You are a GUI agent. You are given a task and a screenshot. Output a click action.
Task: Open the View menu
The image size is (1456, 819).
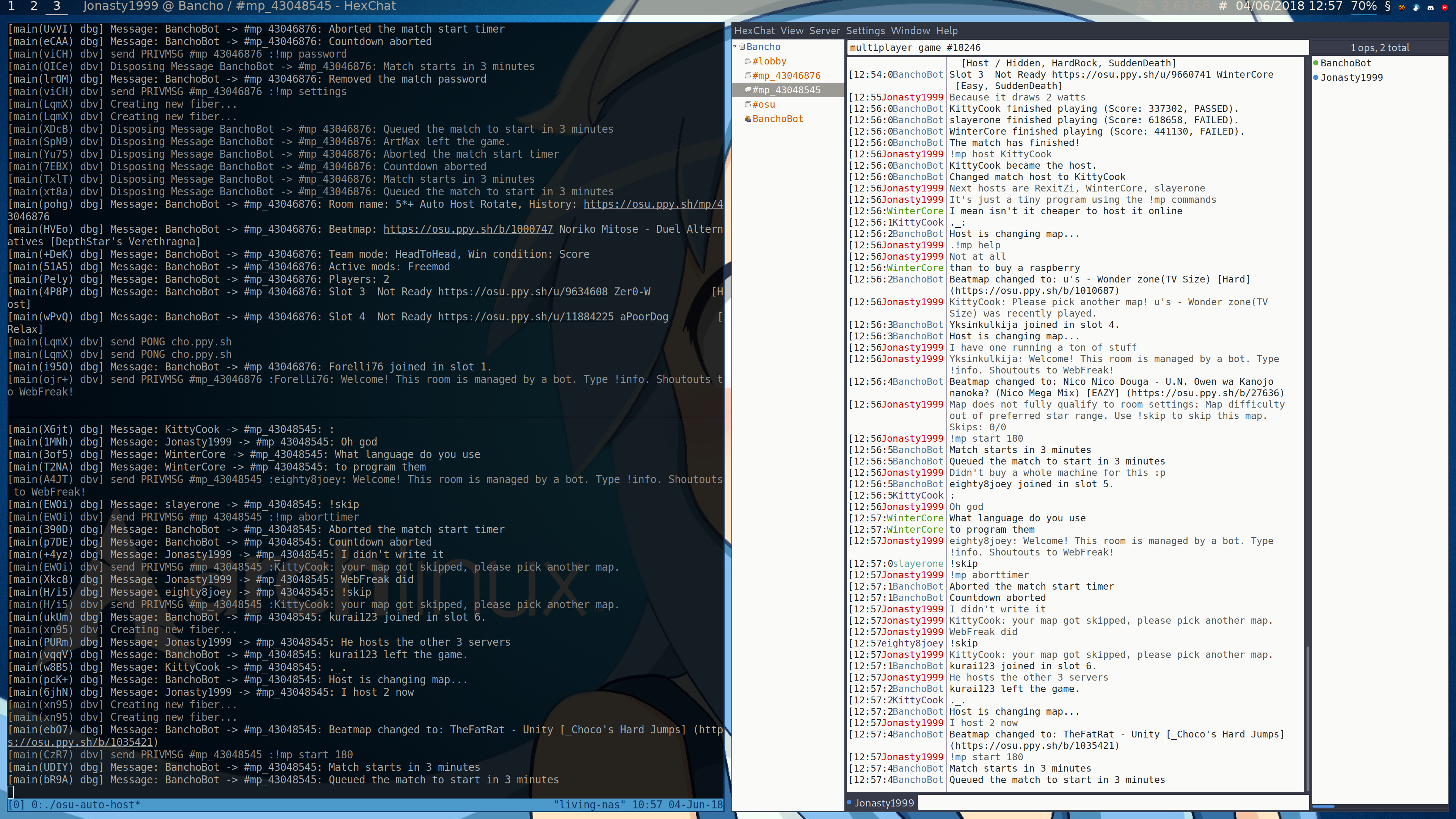coord(792,30)
